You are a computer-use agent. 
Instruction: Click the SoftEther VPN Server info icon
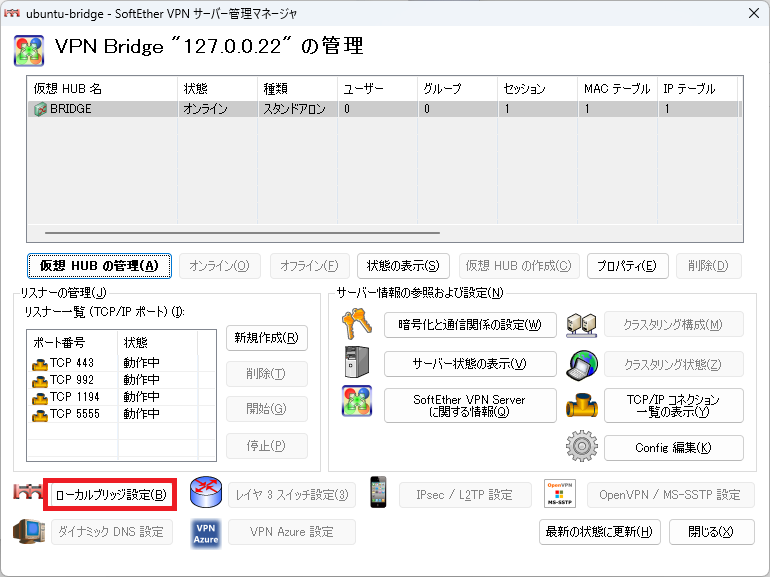pyautogui.click(x=357, y=404)
